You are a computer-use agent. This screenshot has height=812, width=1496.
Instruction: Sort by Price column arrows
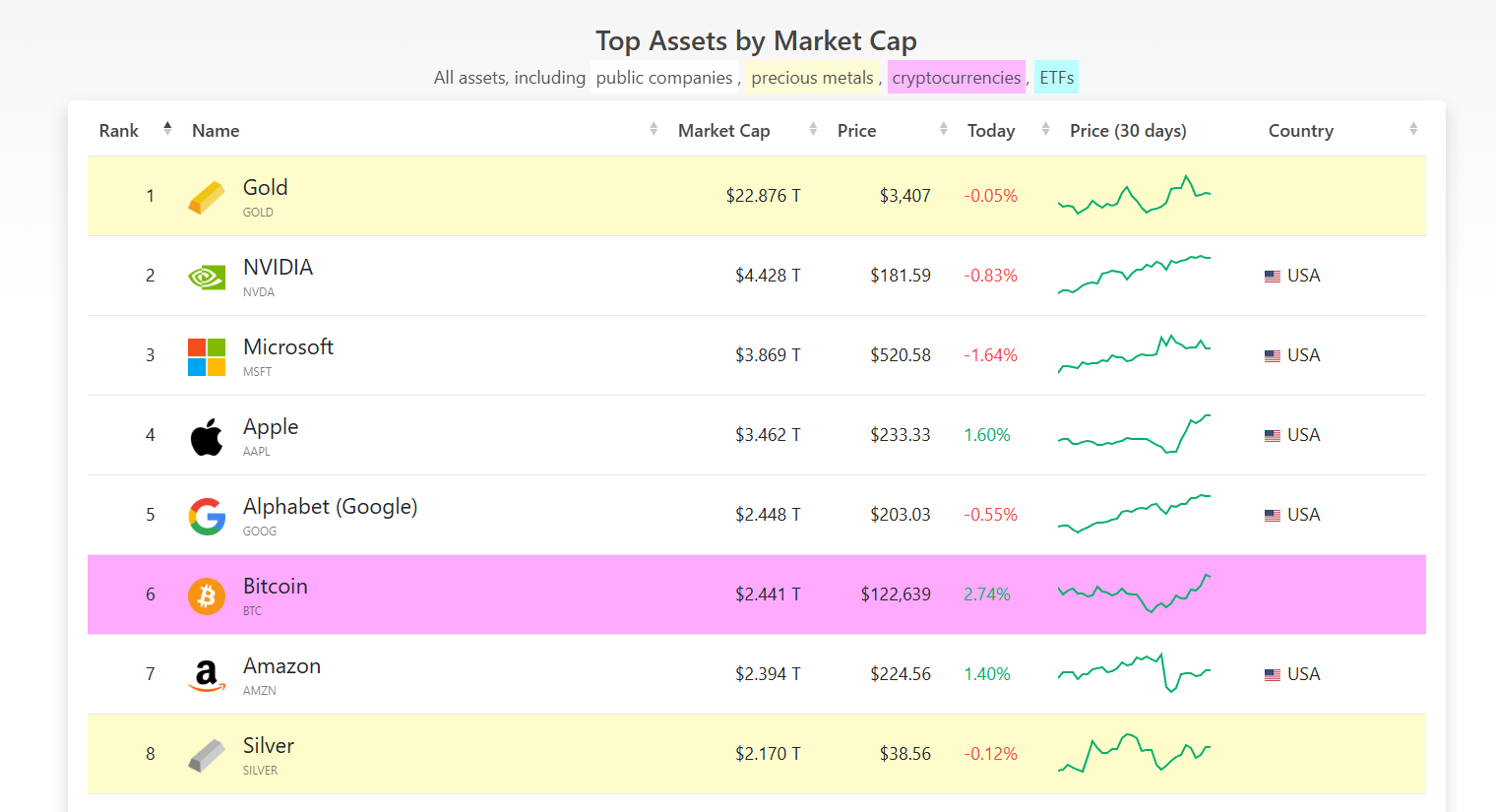[944, 129]
